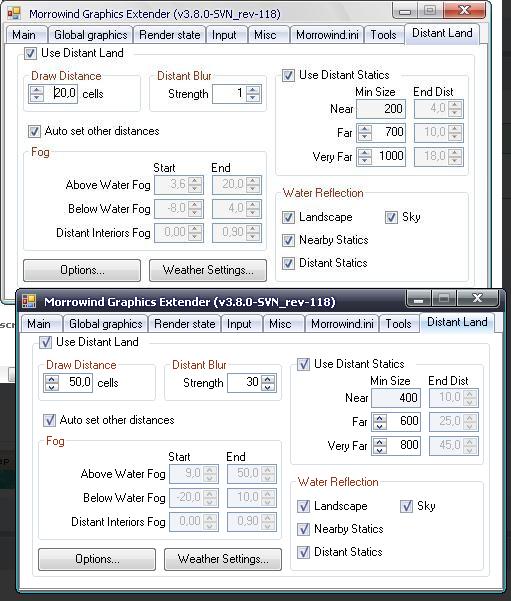Click the Near Min Size field showing 400

(x=396, y=397)
